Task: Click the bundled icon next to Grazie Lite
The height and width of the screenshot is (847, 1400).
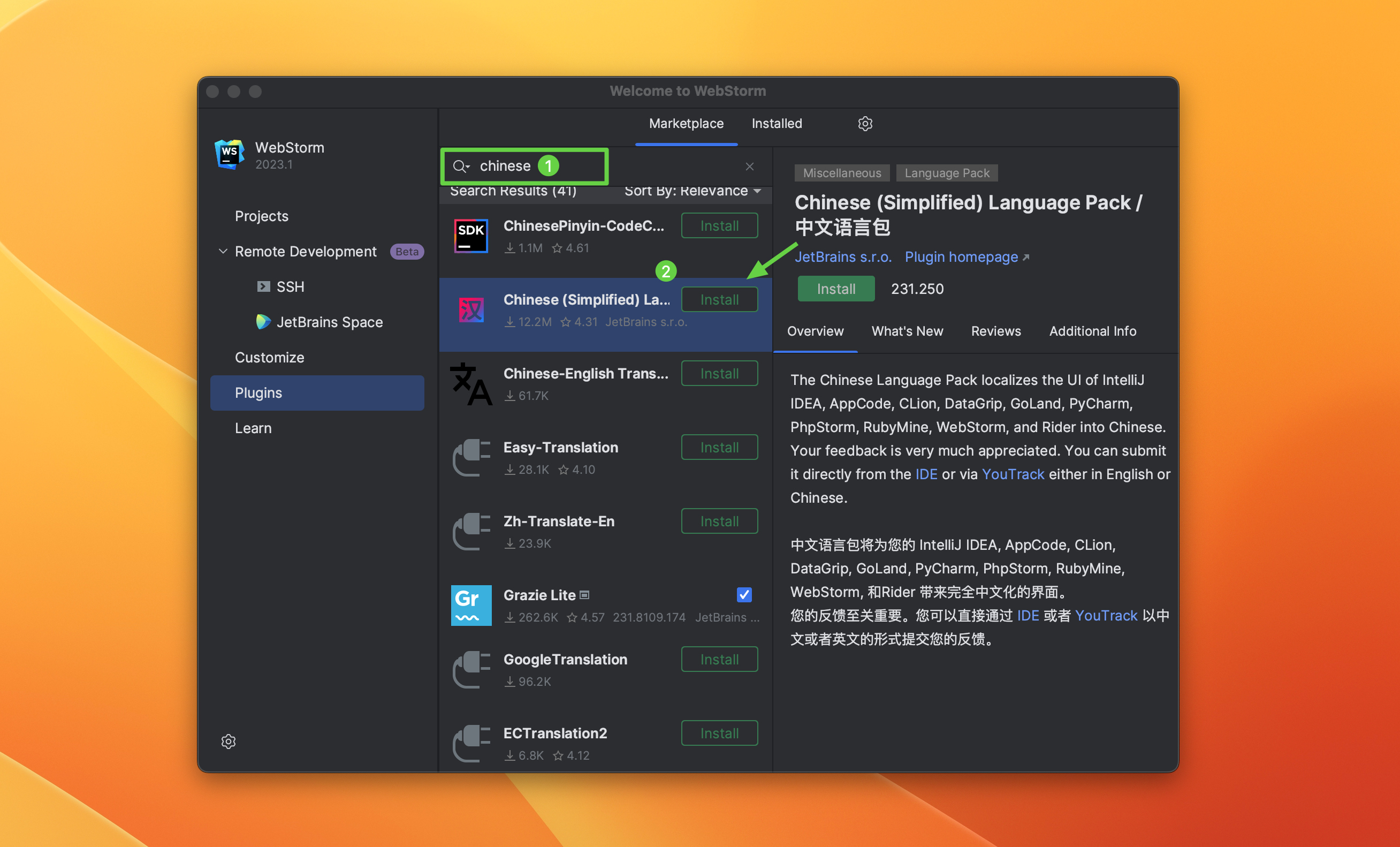Action: click(x=584, y=595)
